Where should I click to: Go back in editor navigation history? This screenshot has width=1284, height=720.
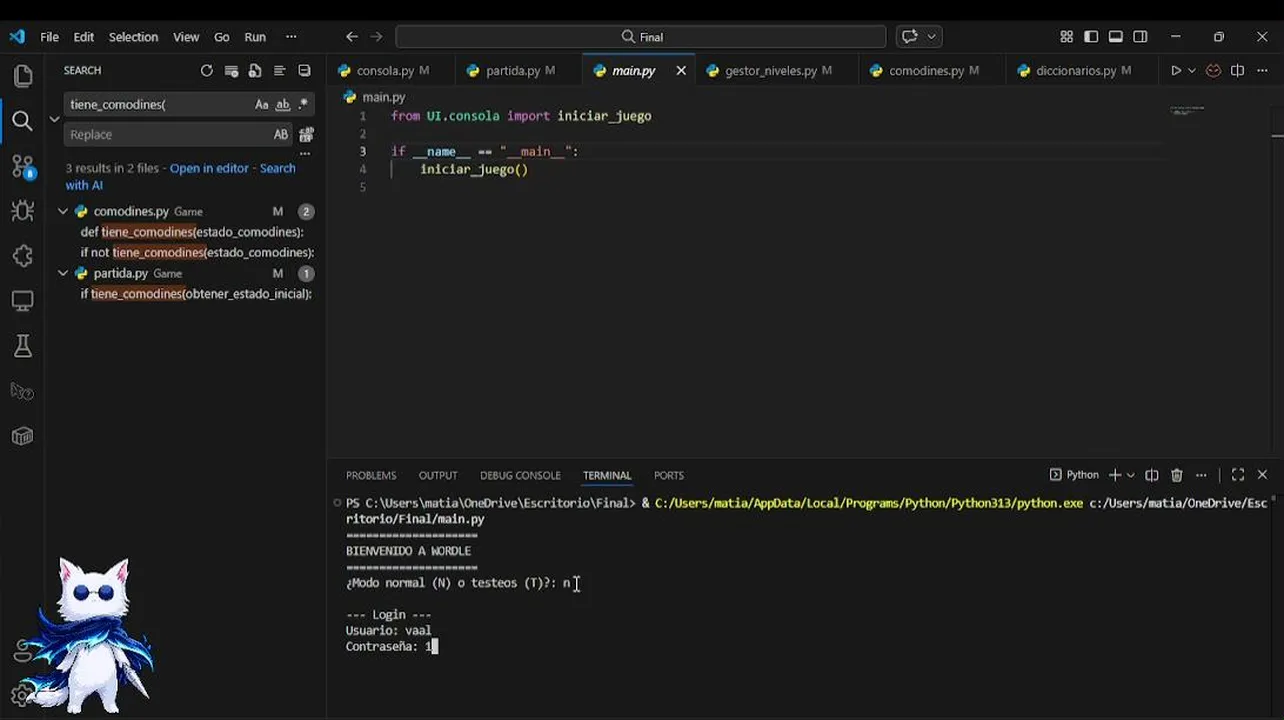coord(352,37)
